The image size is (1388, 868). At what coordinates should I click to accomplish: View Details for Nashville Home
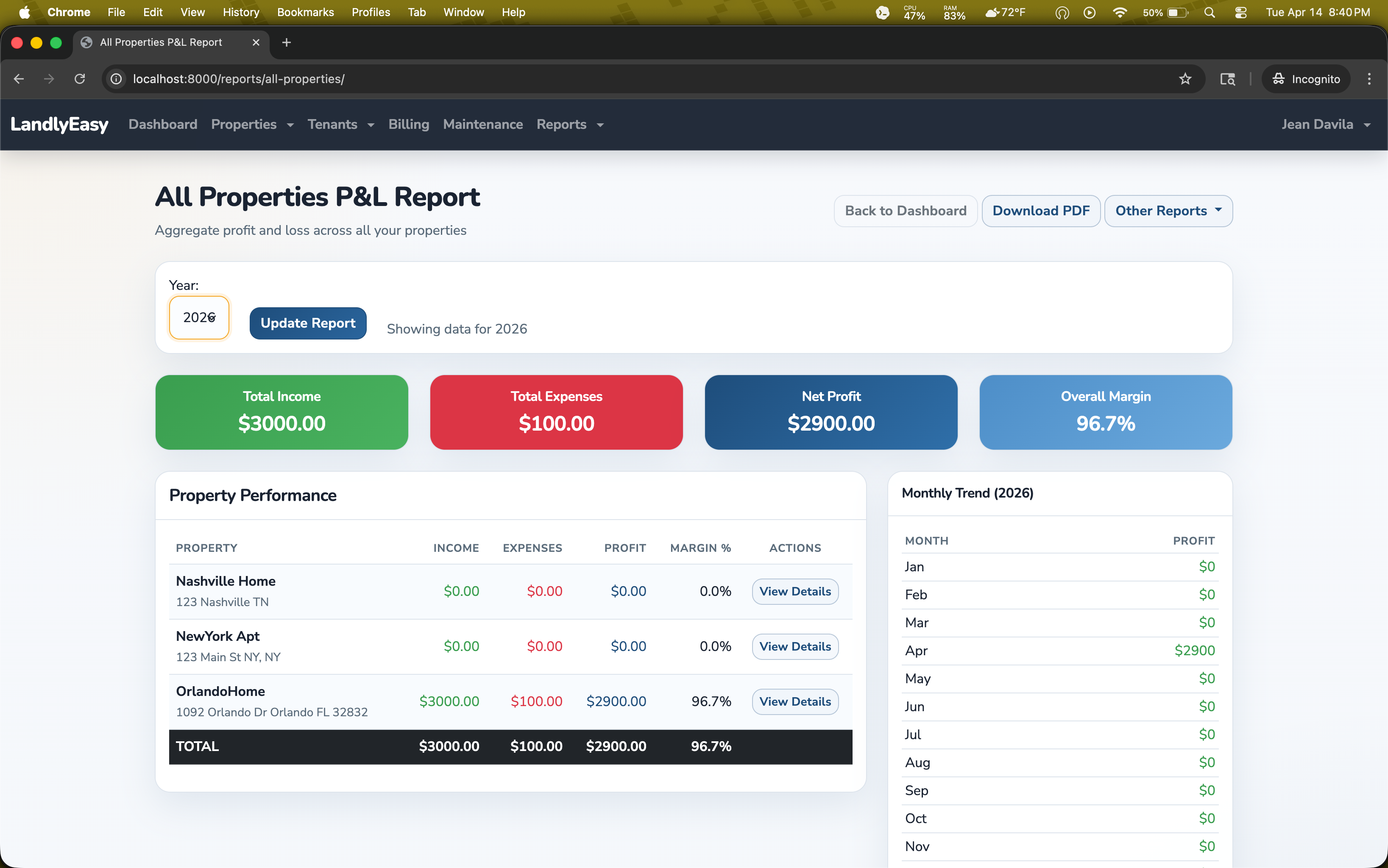coord(795,591)
